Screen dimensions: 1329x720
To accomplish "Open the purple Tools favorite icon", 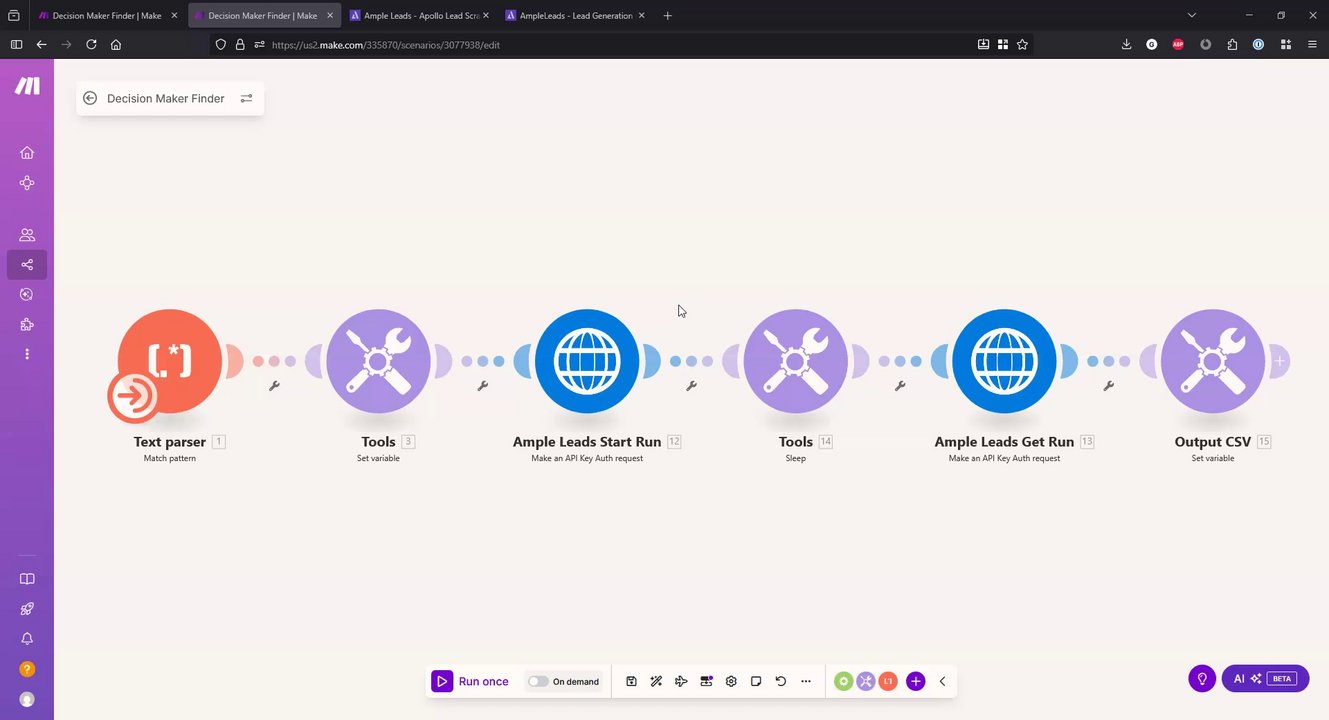I will 866,681.
